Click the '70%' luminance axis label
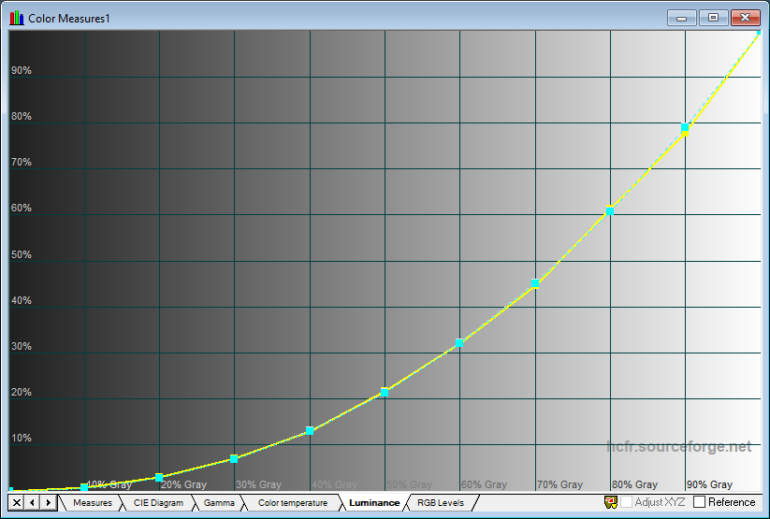The width and height of the screenshot is (770, 519). click(21, 162)
